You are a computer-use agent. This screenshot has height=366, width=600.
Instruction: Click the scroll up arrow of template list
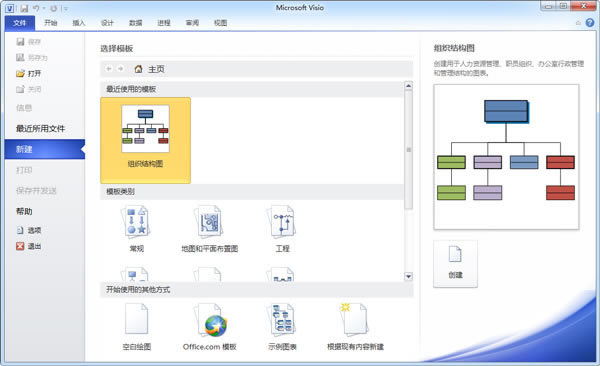[408, 86]
